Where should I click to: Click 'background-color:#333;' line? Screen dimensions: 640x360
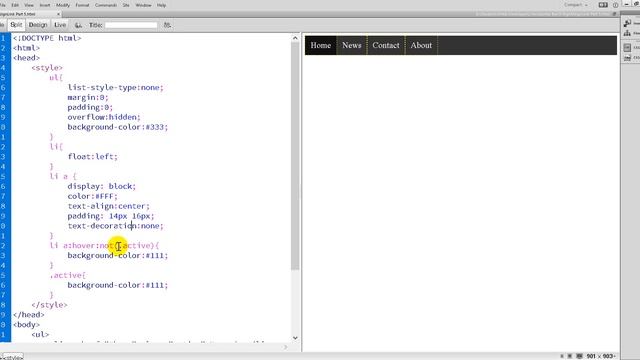click(x=118, y=127)
